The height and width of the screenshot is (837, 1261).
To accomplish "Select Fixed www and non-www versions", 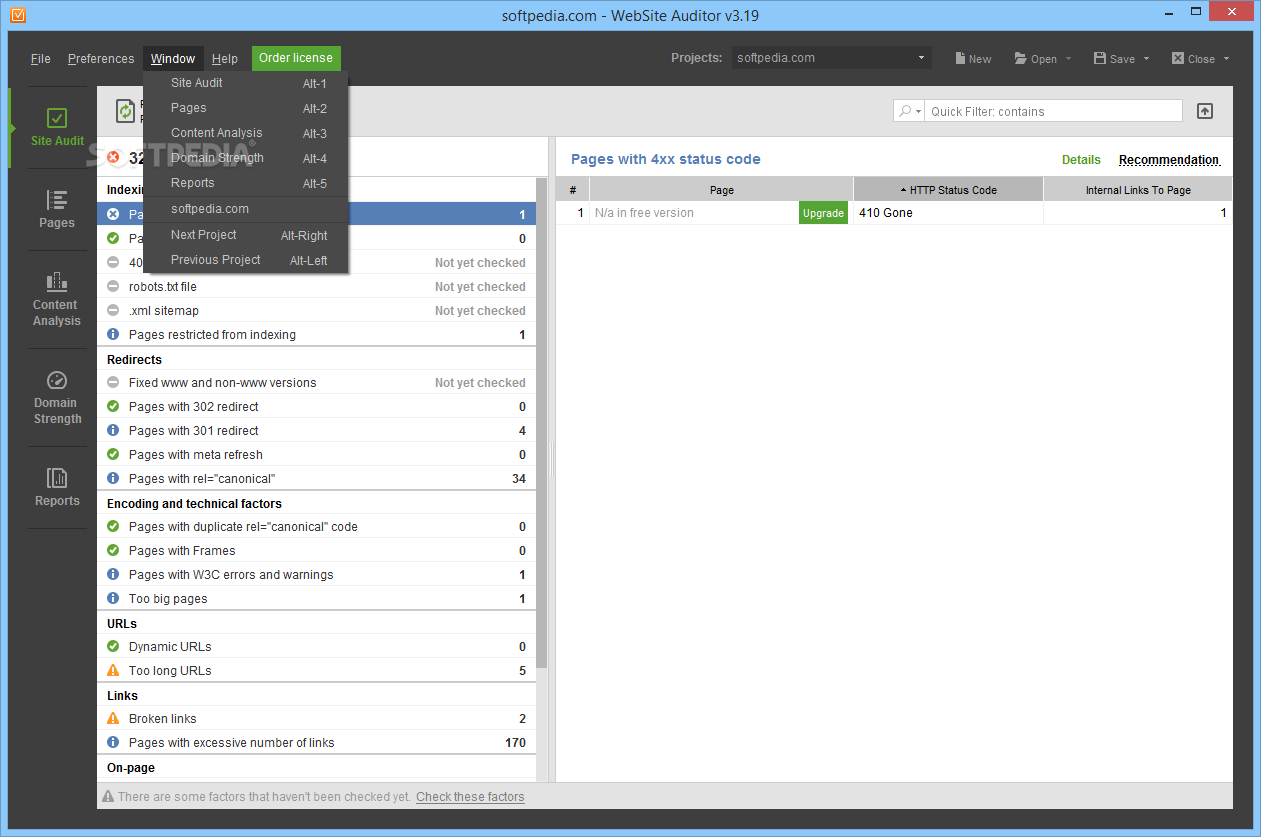I will pyautogui.click(x=317, y=383).
